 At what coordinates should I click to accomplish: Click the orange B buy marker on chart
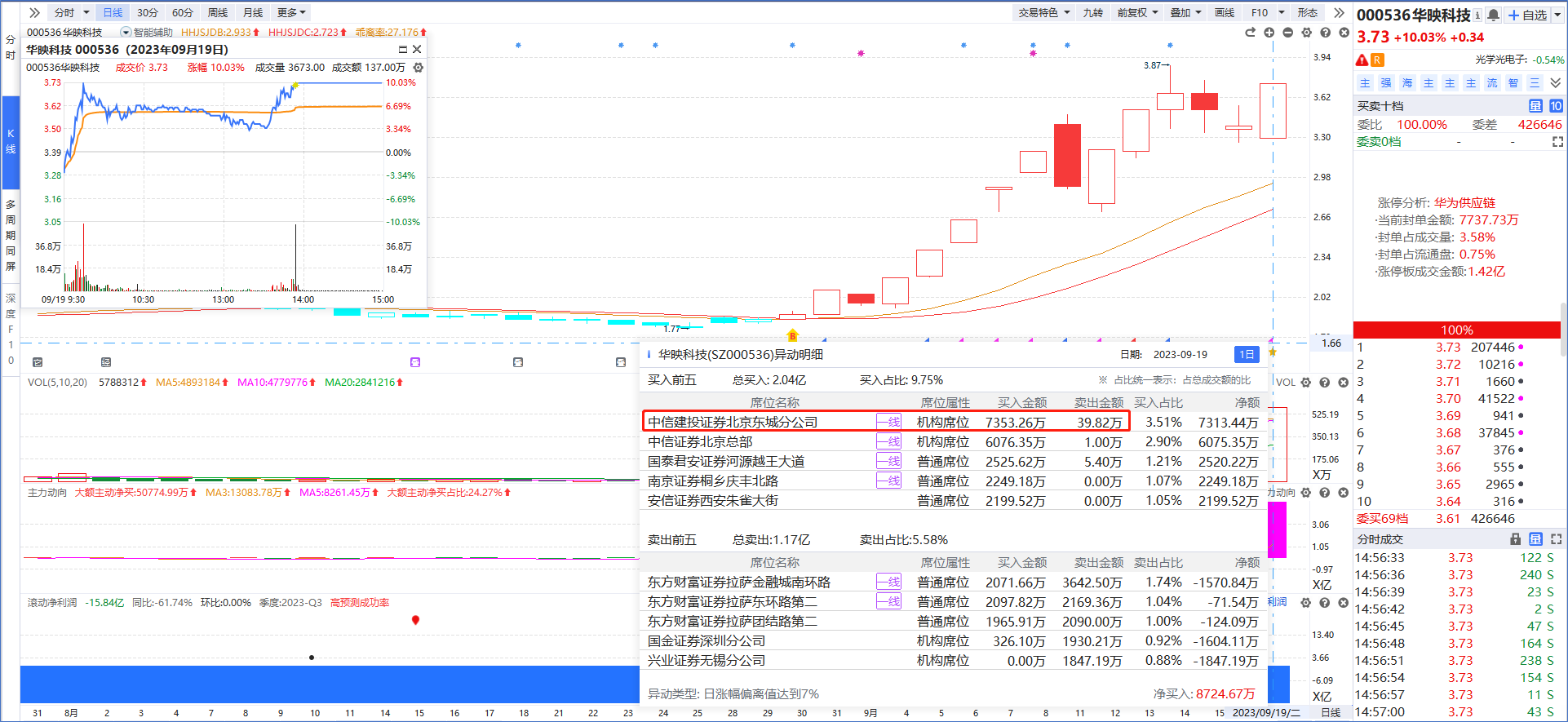(x=791, y=335)
